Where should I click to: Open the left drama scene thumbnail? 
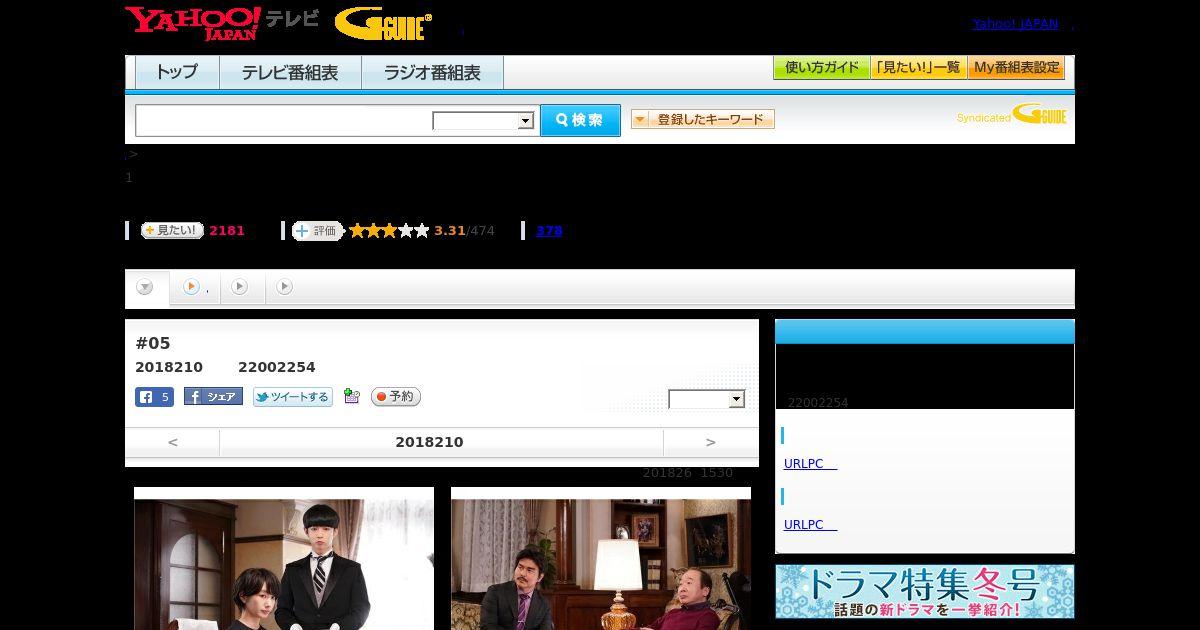point(284,558)
